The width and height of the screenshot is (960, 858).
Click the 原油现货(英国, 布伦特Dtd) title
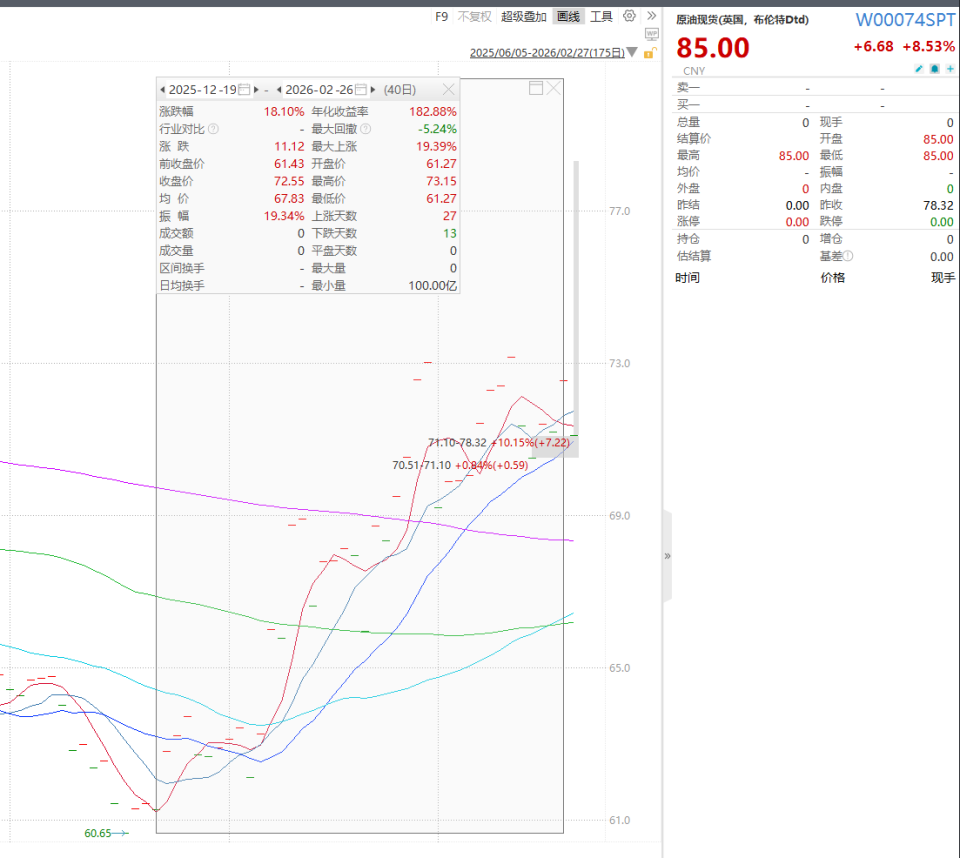[742, 20]
